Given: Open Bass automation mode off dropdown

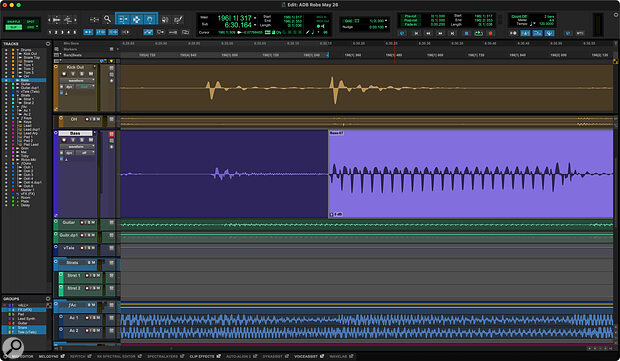Looking at the screenshot, I should [85, 153].
